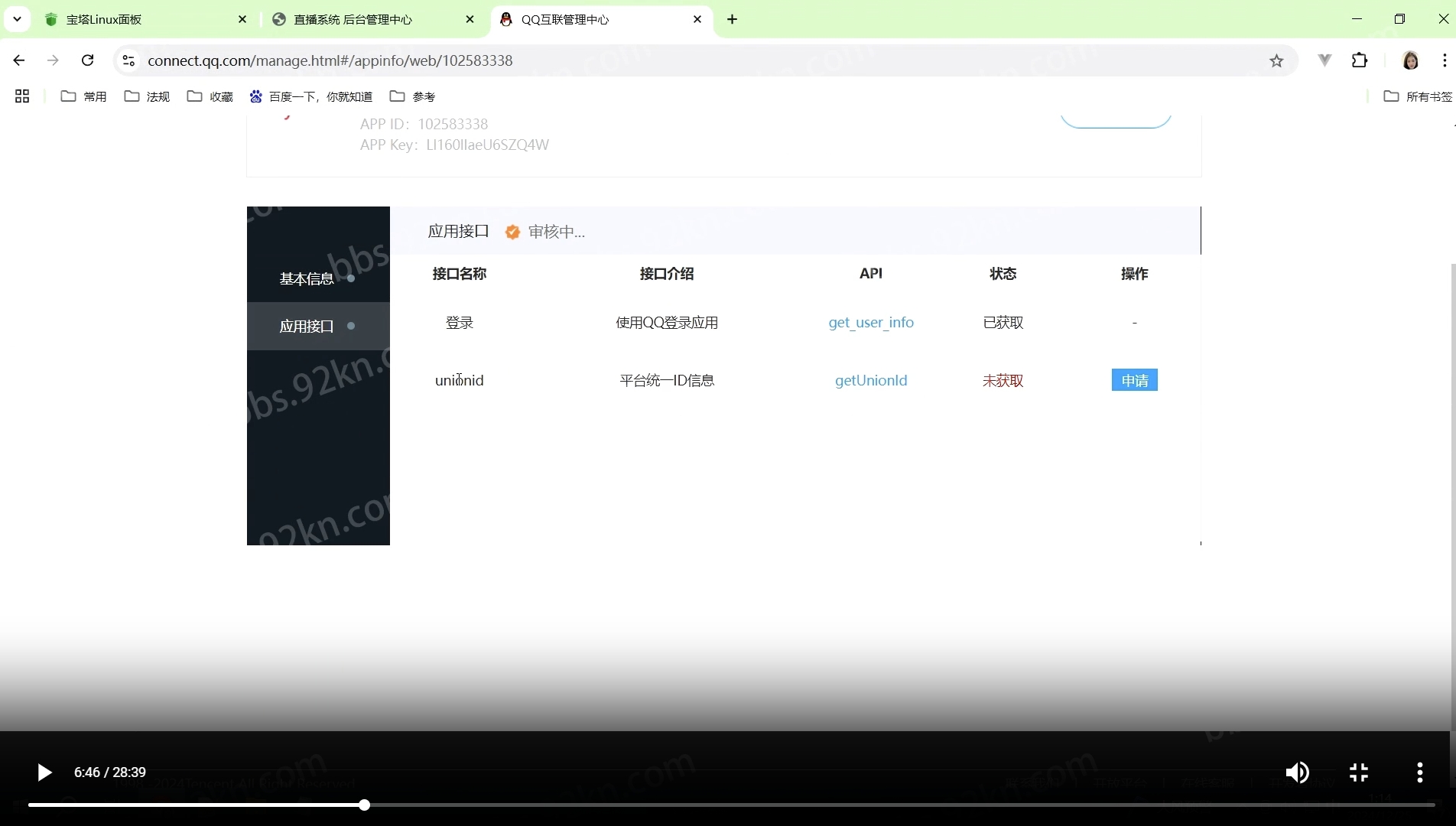Click the 接口介绍 column header
The image size is (1456, 826).
point(667,274)
